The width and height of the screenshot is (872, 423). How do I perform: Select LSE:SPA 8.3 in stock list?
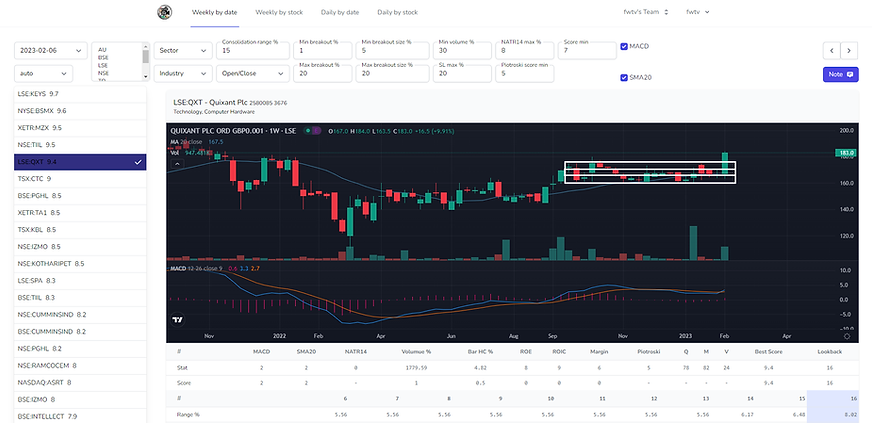[x=80, y=281]
